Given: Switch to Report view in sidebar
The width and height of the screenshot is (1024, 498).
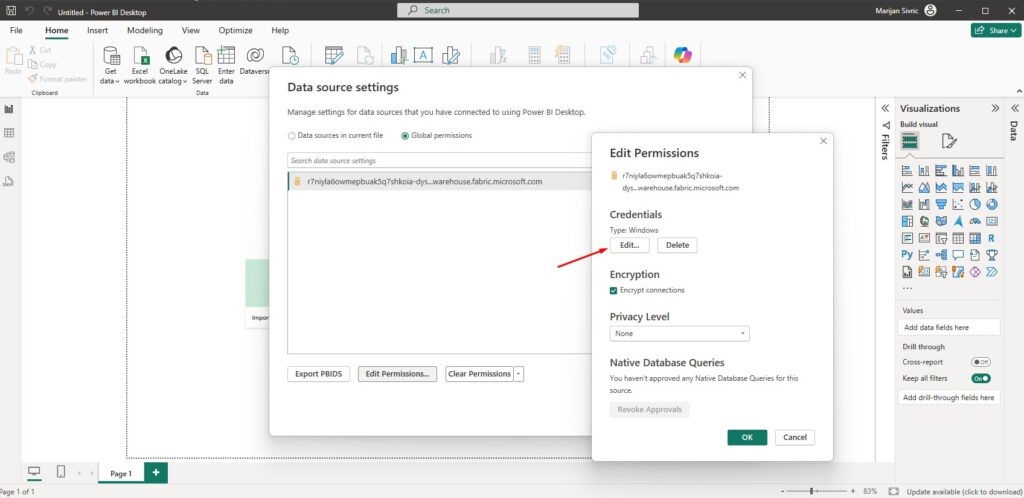Looking at the screenshot, I should (x=9, y=109).
